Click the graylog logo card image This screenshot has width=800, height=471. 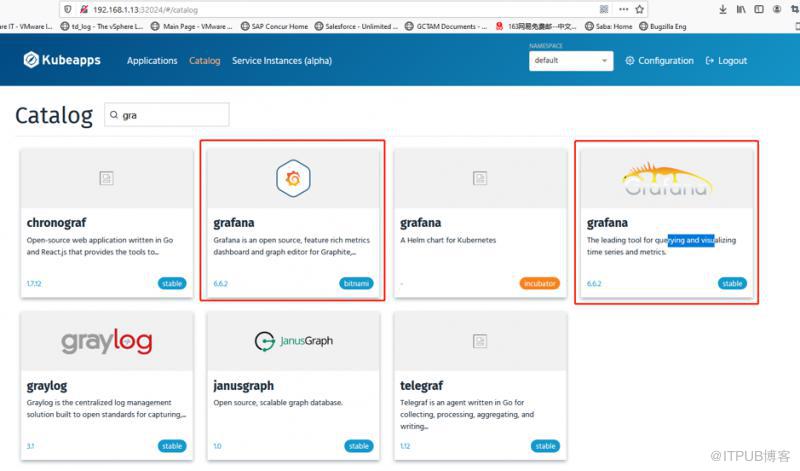pos(107,341)
